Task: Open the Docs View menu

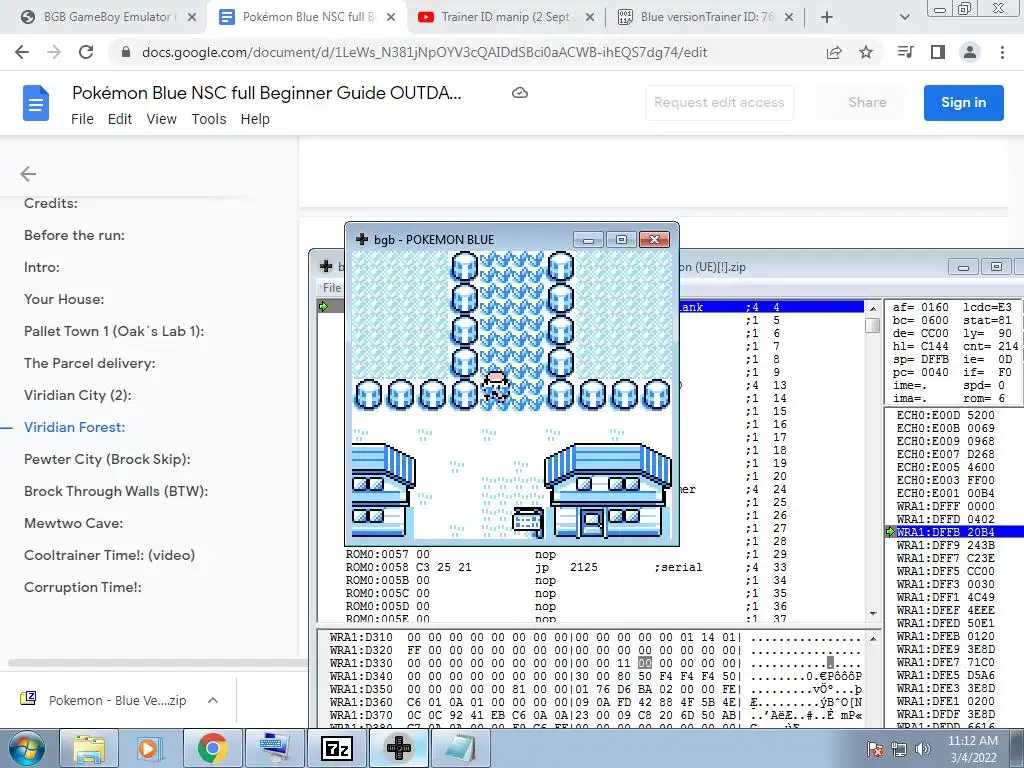Action: (x=161, y=119)
